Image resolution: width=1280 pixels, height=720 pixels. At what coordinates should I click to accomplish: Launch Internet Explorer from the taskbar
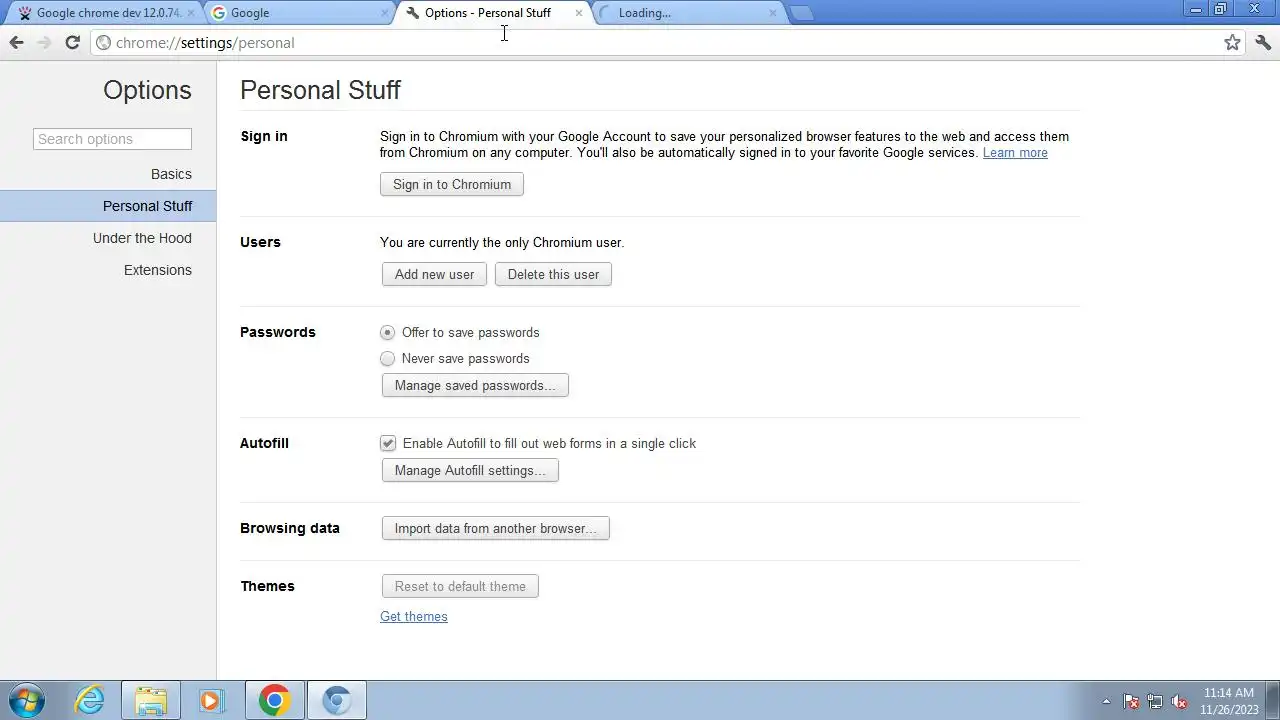90,700
